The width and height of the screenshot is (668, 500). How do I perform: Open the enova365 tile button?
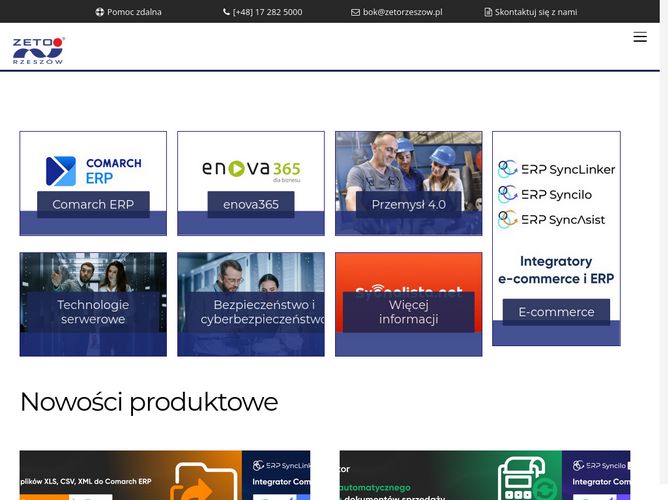click(251, 204)
